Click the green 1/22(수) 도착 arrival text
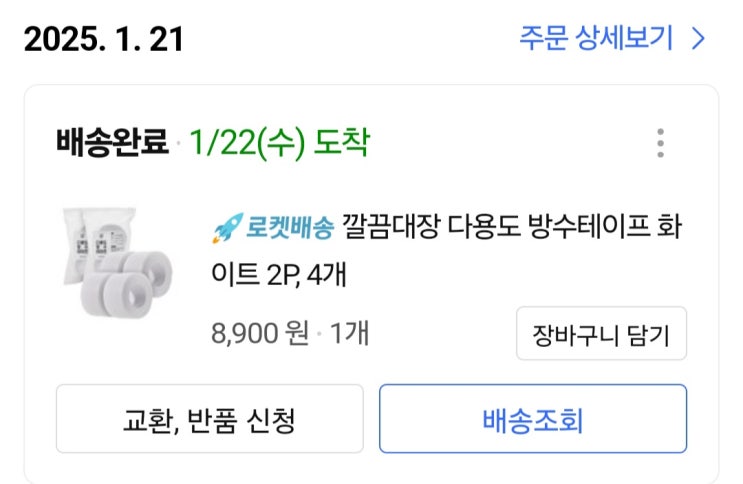Screen dimensions: 743x484 276,143
